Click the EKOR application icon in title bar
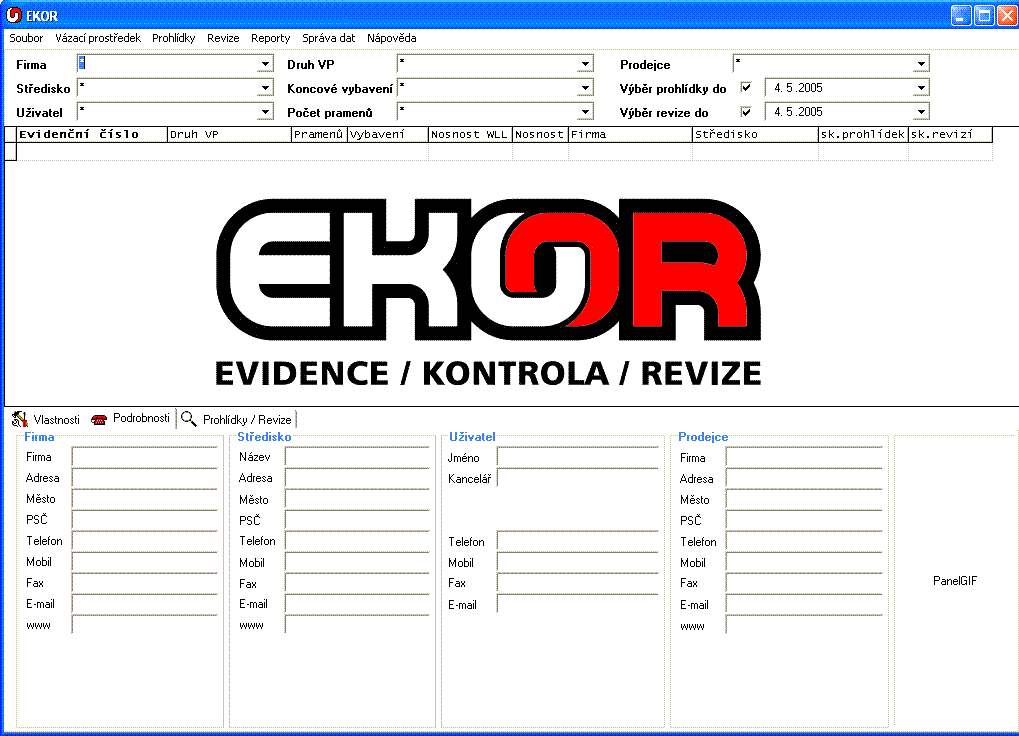Image resolution: width=1019 pixels, height=736 pixels. click(14, 15)
